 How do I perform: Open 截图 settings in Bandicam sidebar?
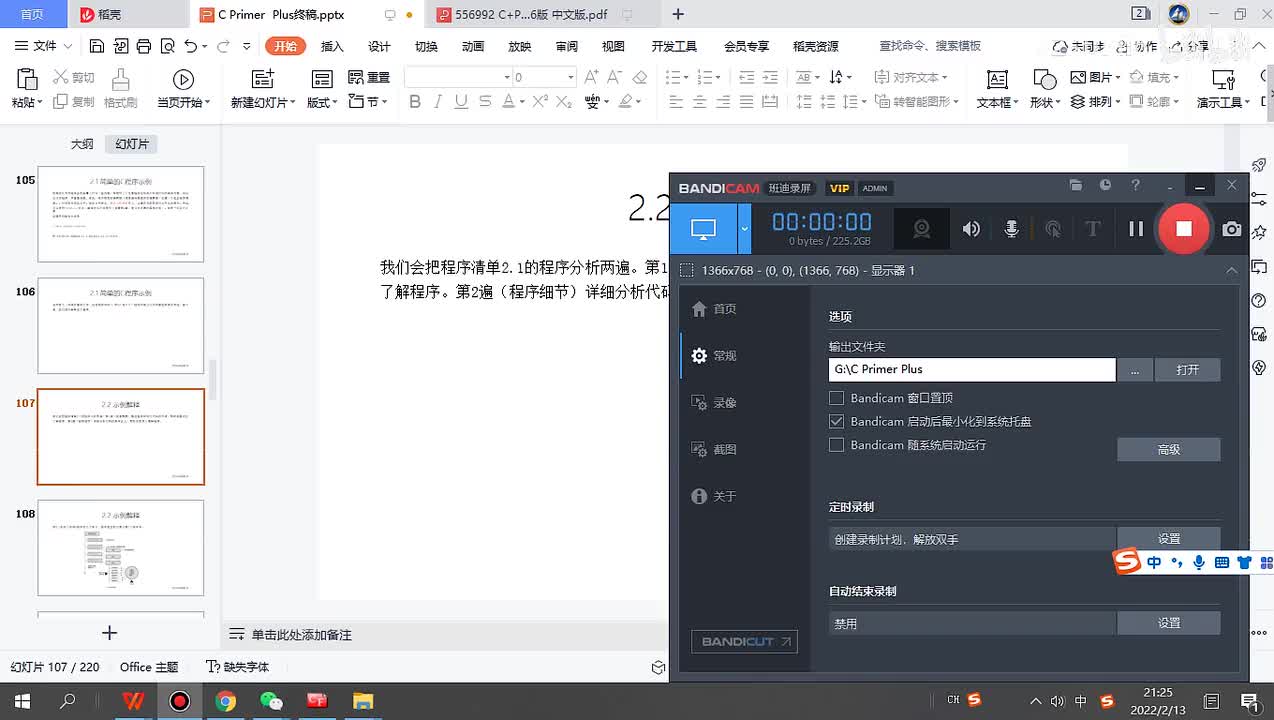714,450
